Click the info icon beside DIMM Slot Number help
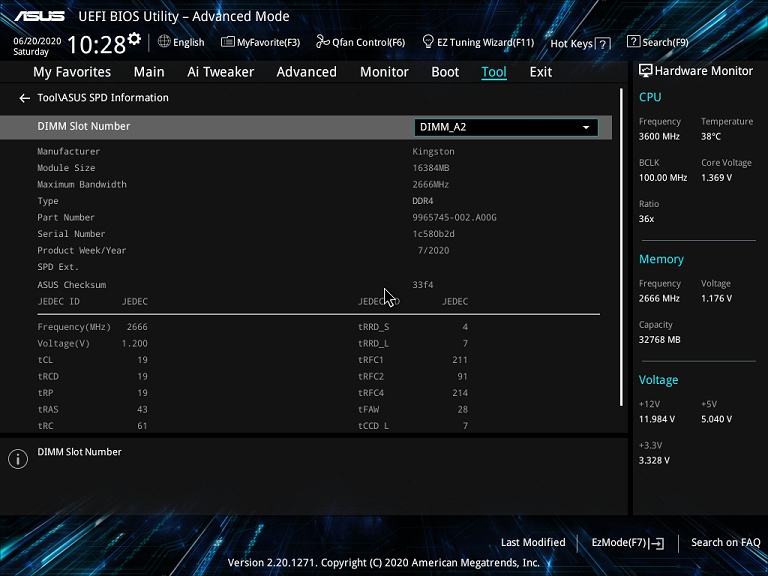Image resolution: width=768 pixels, height=576 pixels. pyautogui.click(x=18, y=459)
